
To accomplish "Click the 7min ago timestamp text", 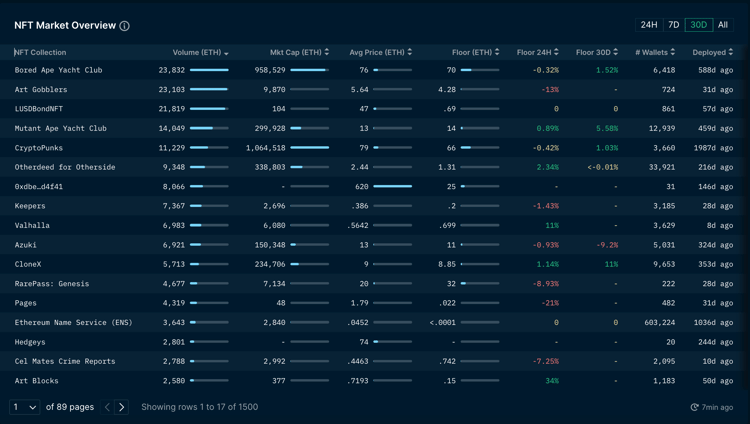I will click(717, 407).
